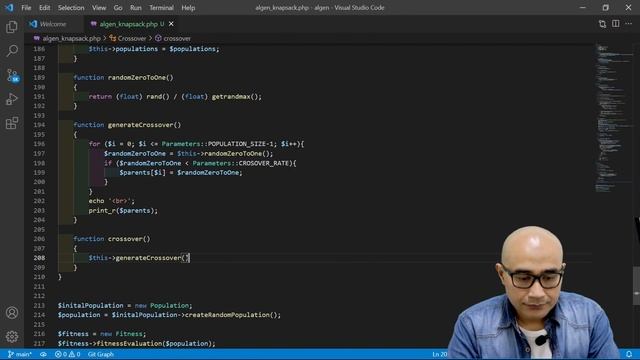640x360 pixels.
Task: Click the VS Code logo icon
Action: (9, 7)
